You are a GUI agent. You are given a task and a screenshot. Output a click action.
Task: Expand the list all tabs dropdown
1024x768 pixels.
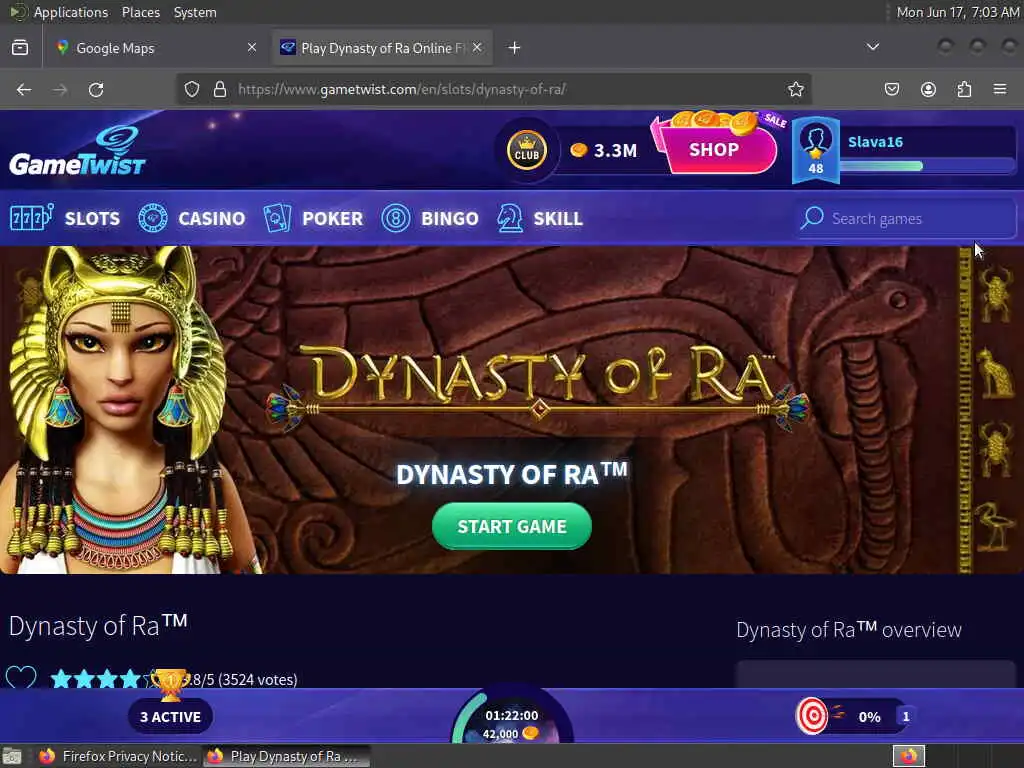coord(872,47)
